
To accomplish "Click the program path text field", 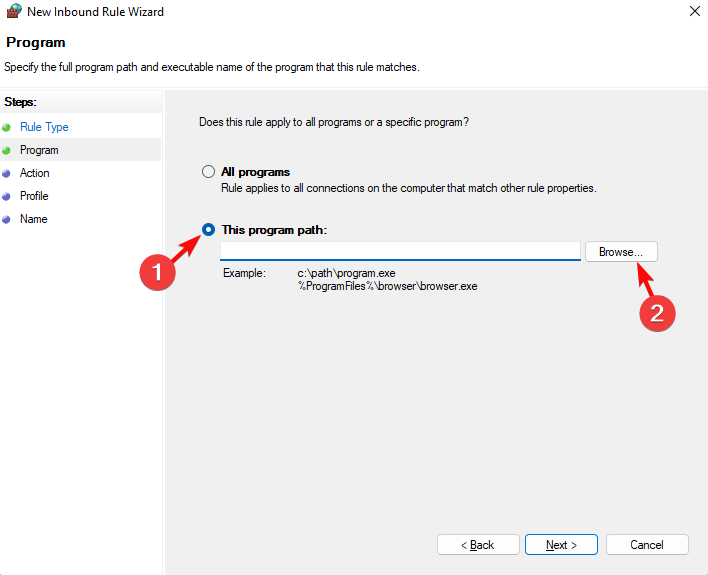I will pos(400,251).
